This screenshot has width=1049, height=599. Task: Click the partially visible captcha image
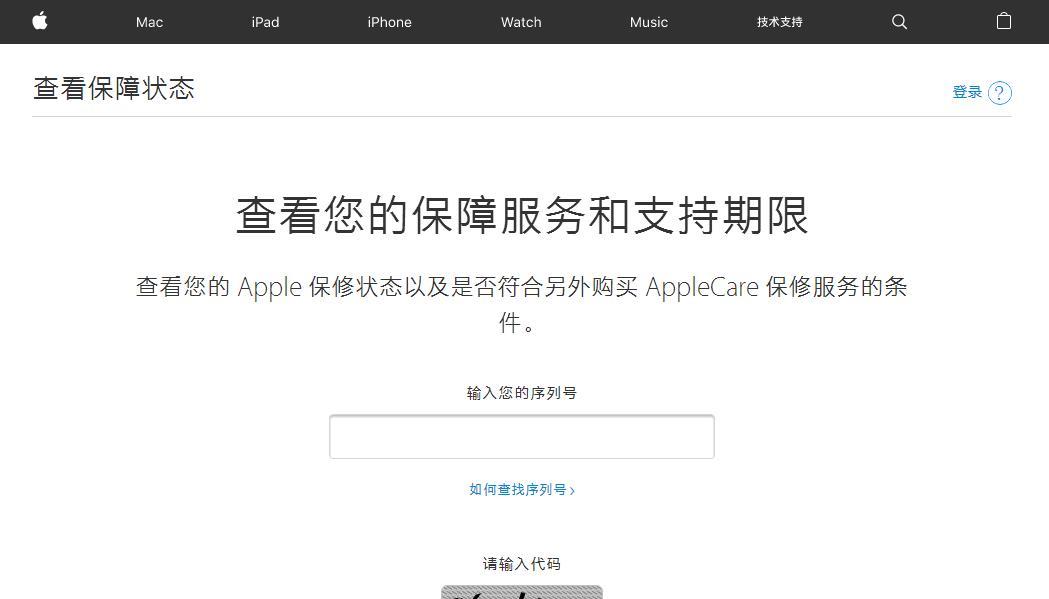click(x=522, y=592)
